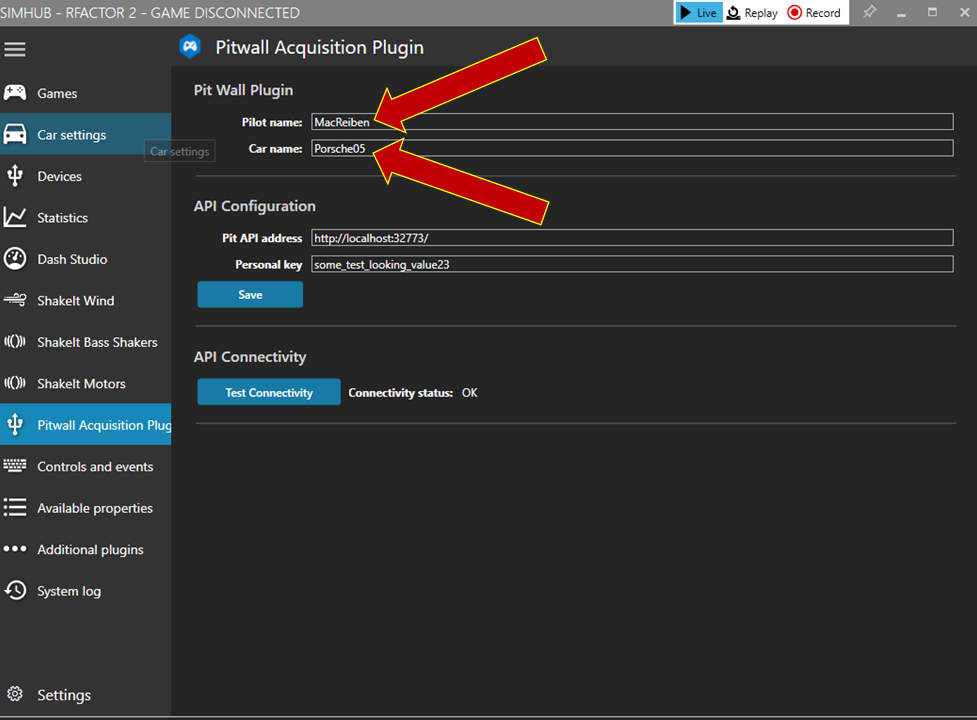Image resolution: width=977 pixels, height=720 pixels.
Task: Open Additional plugins section
Action: (85, 549)
